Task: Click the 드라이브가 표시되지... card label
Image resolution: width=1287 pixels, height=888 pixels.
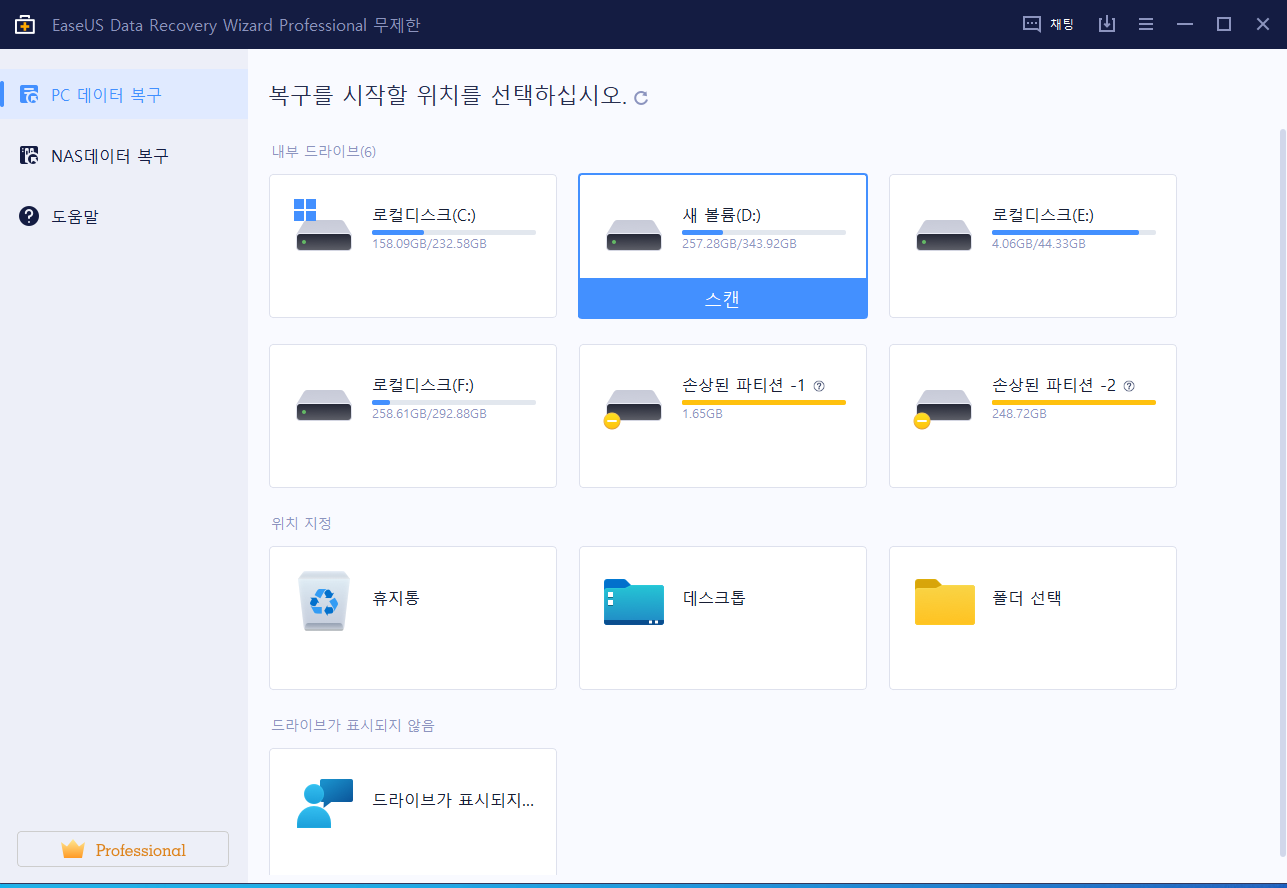Action: click(453, 800)
